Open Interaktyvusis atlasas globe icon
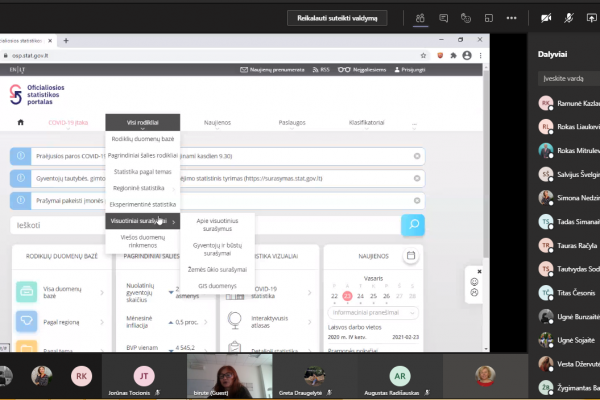Screen dimensions: 600x400 [x=235, y=320]
